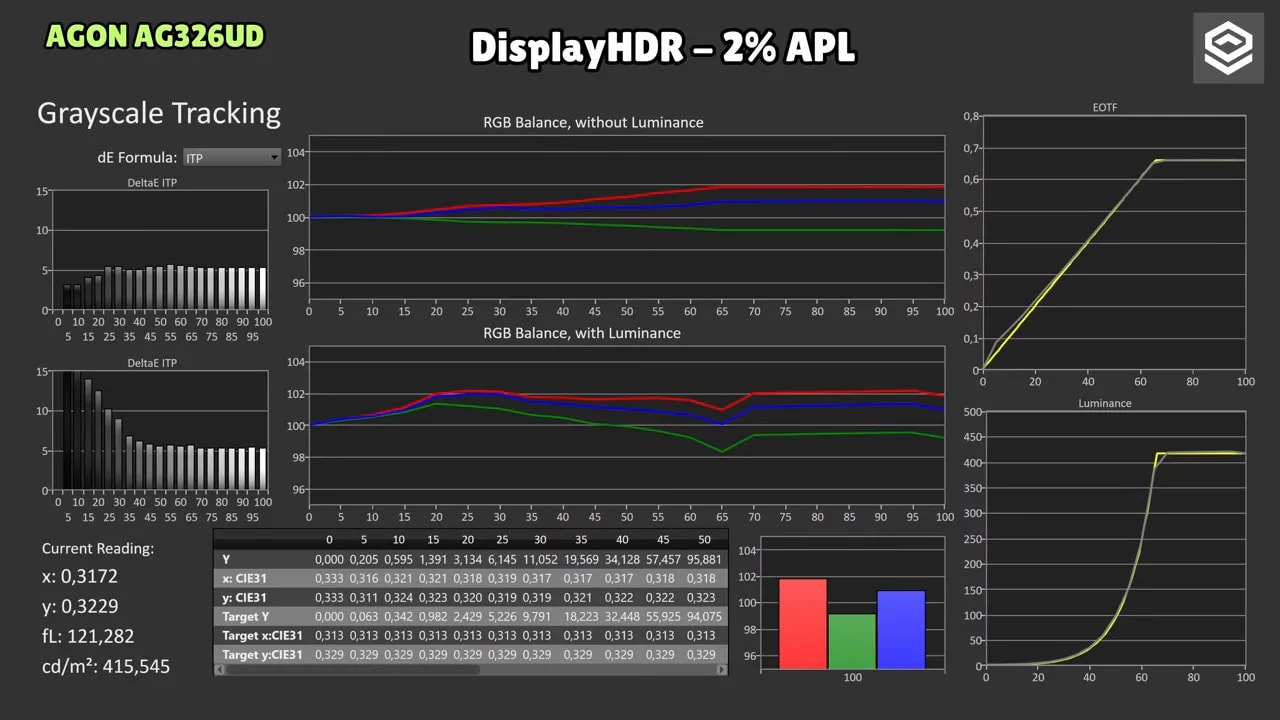This screenshot has width=1280, height=720.
Task: Click the Target Y cell '9,791'
Action: coord(537,617)
